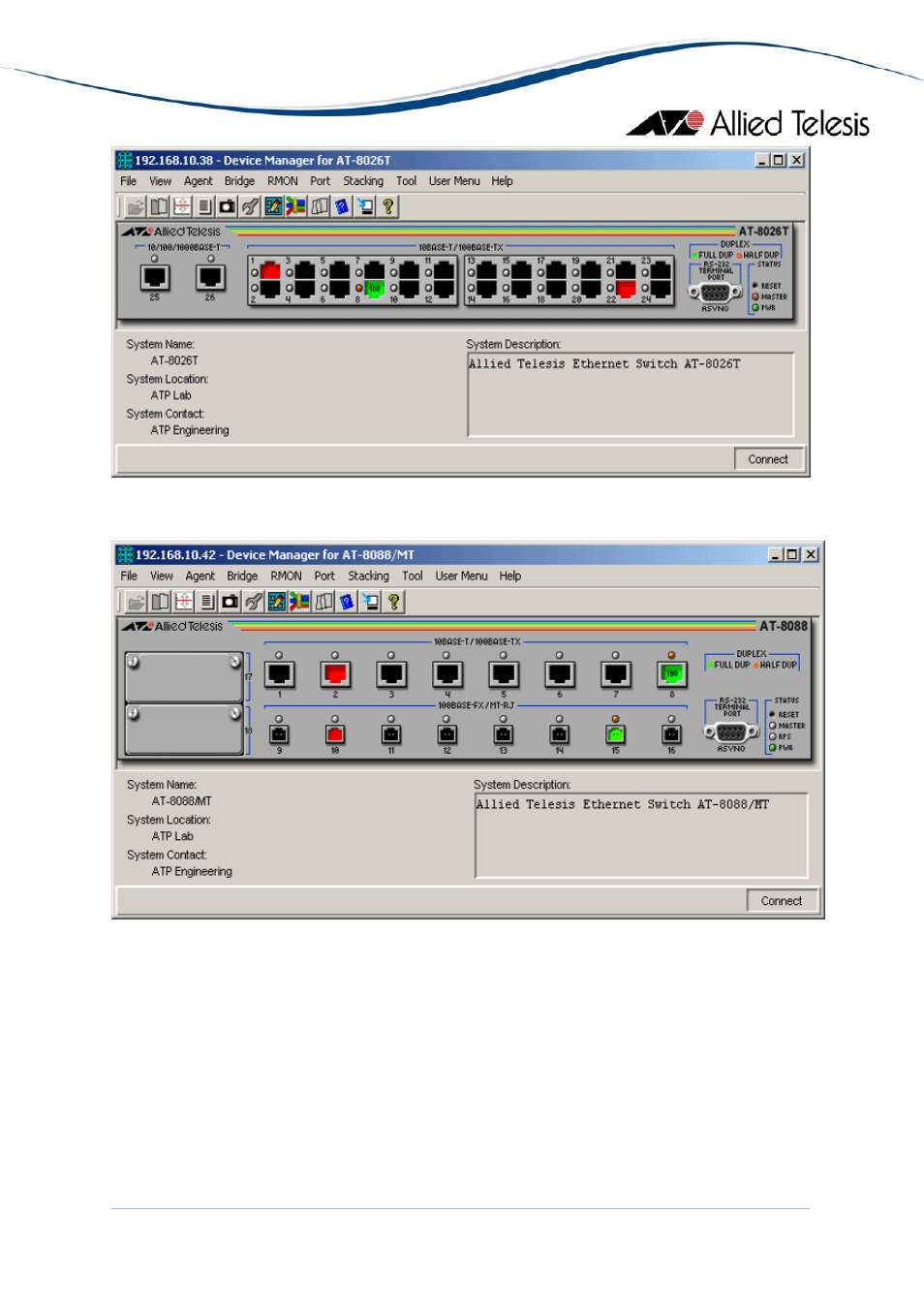Click the wrench icon in AT-8088/MT toolbar

(253, 602)
